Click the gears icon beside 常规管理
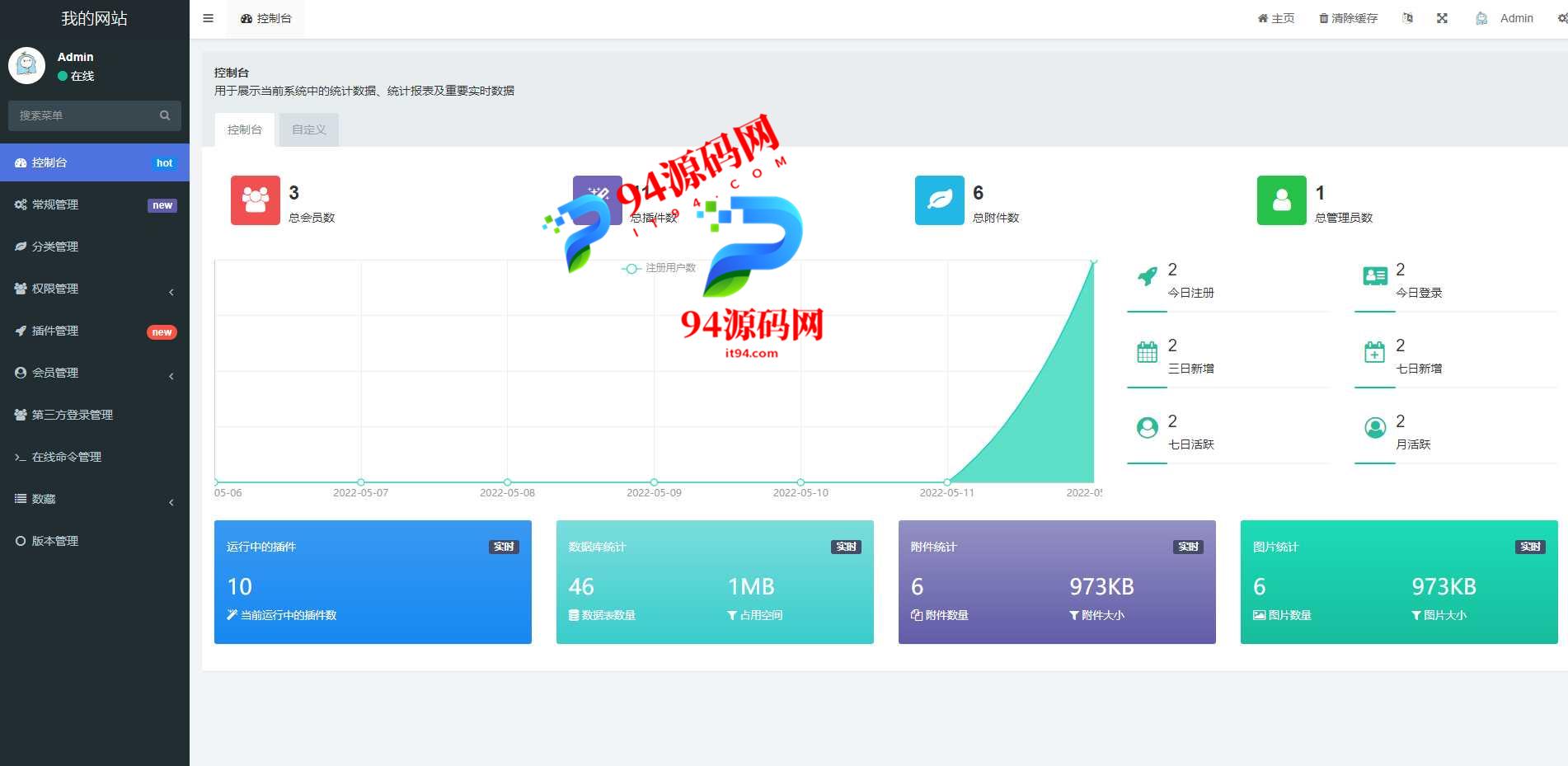The width and height of the screenshot is (1568, 766). click(21, 204)
